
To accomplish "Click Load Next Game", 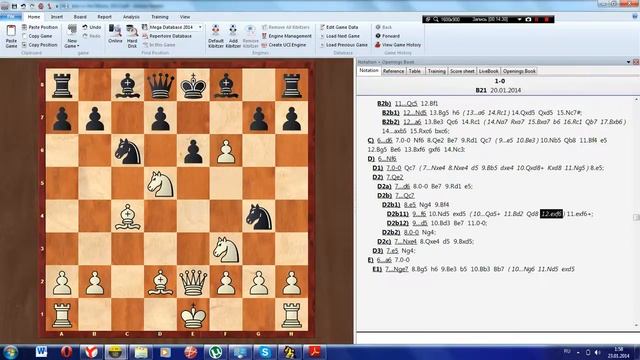I will click(340, 36).
